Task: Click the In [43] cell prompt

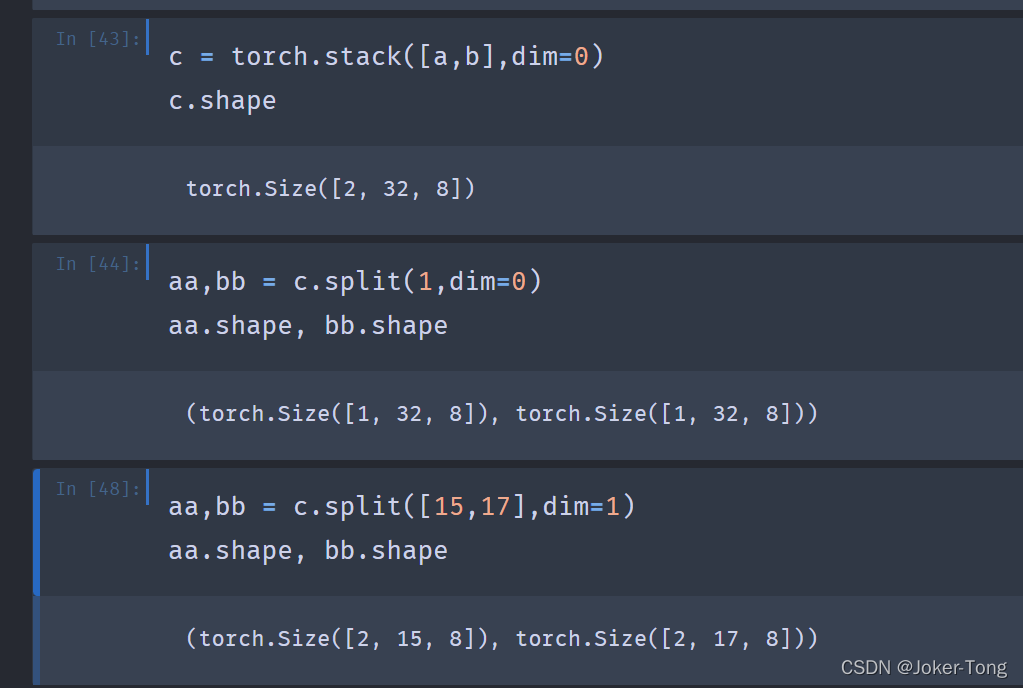Action: pos(98,39)
